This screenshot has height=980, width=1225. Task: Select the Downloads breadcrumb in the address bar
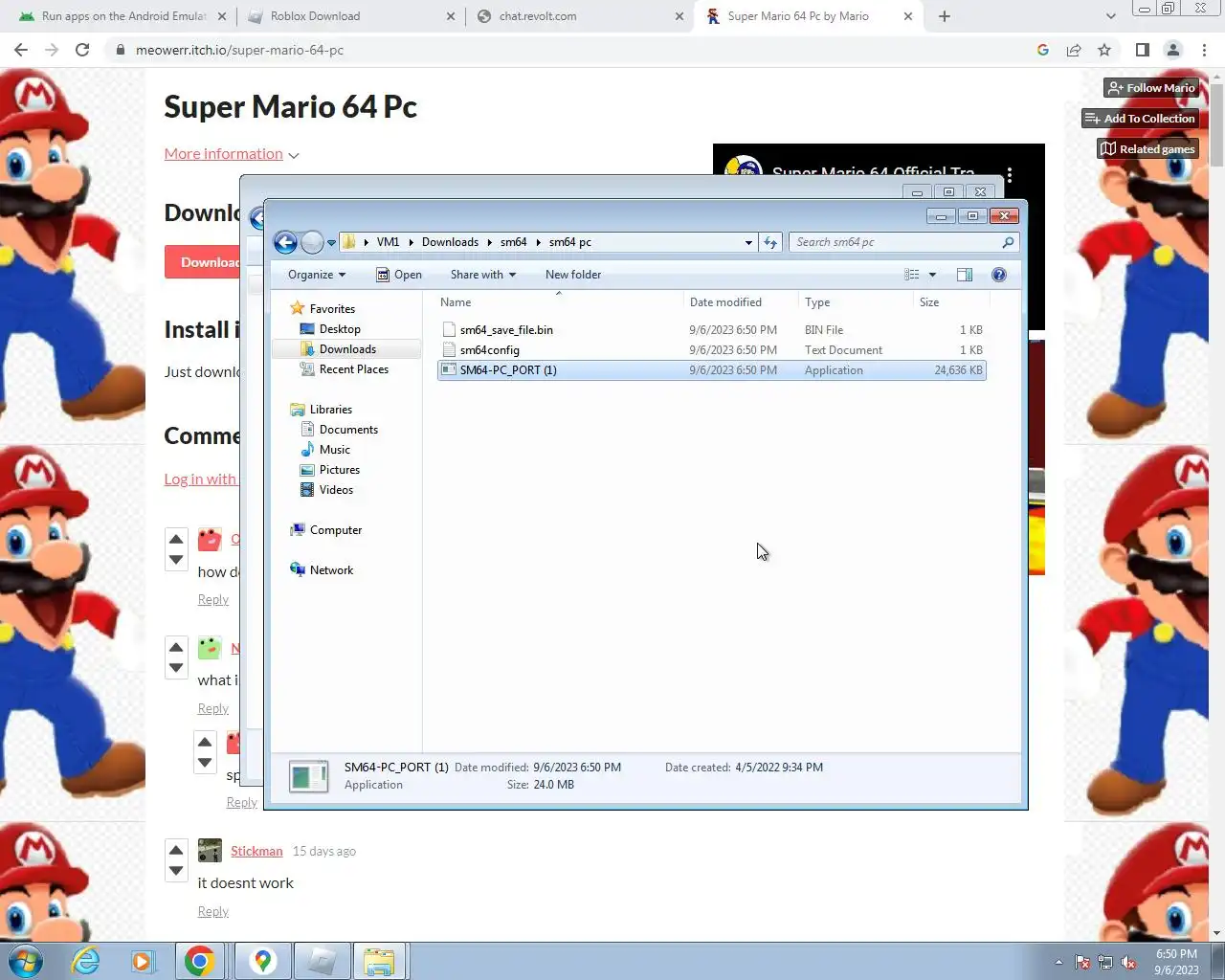coord(450,242)
